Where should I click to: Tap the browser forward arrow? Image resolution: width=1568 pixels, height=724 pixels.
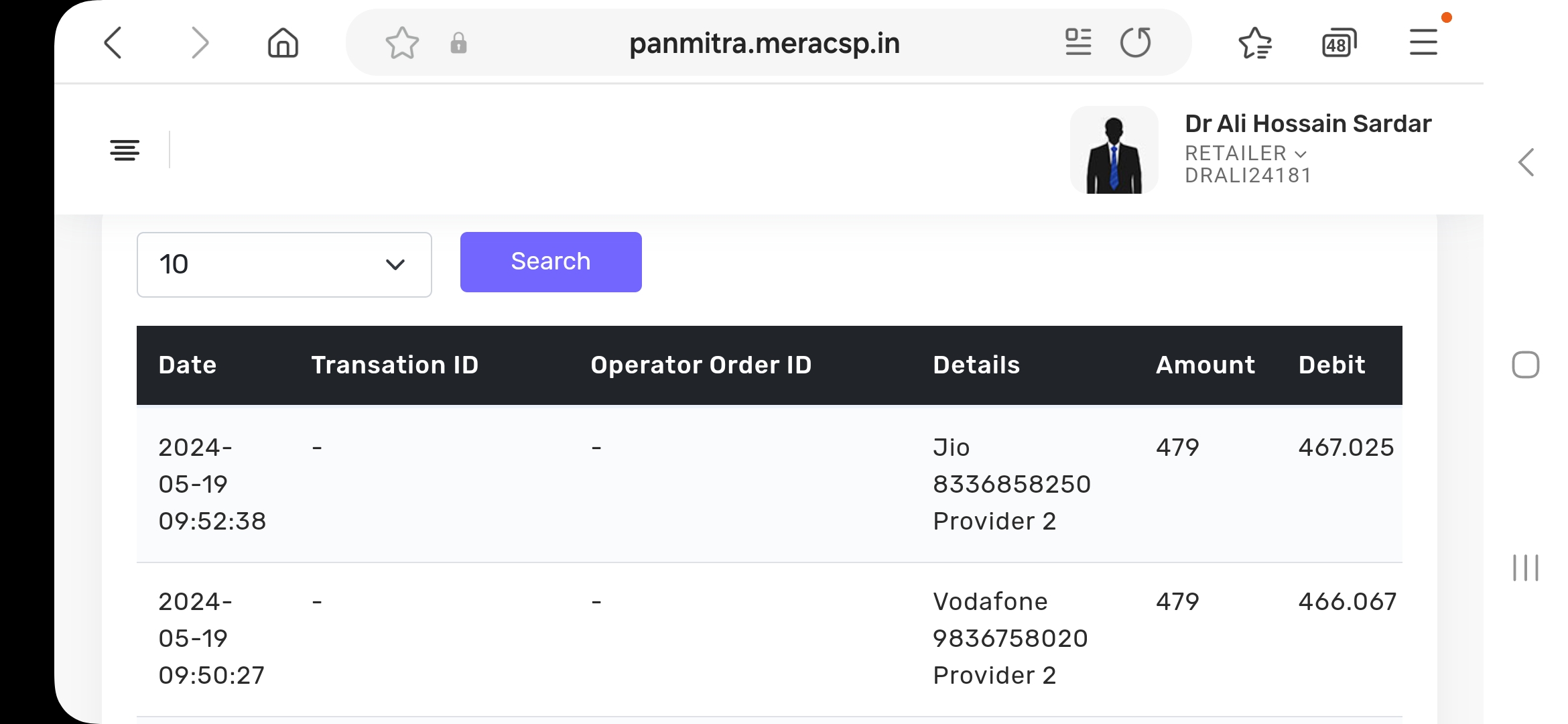tap(199, 44)
